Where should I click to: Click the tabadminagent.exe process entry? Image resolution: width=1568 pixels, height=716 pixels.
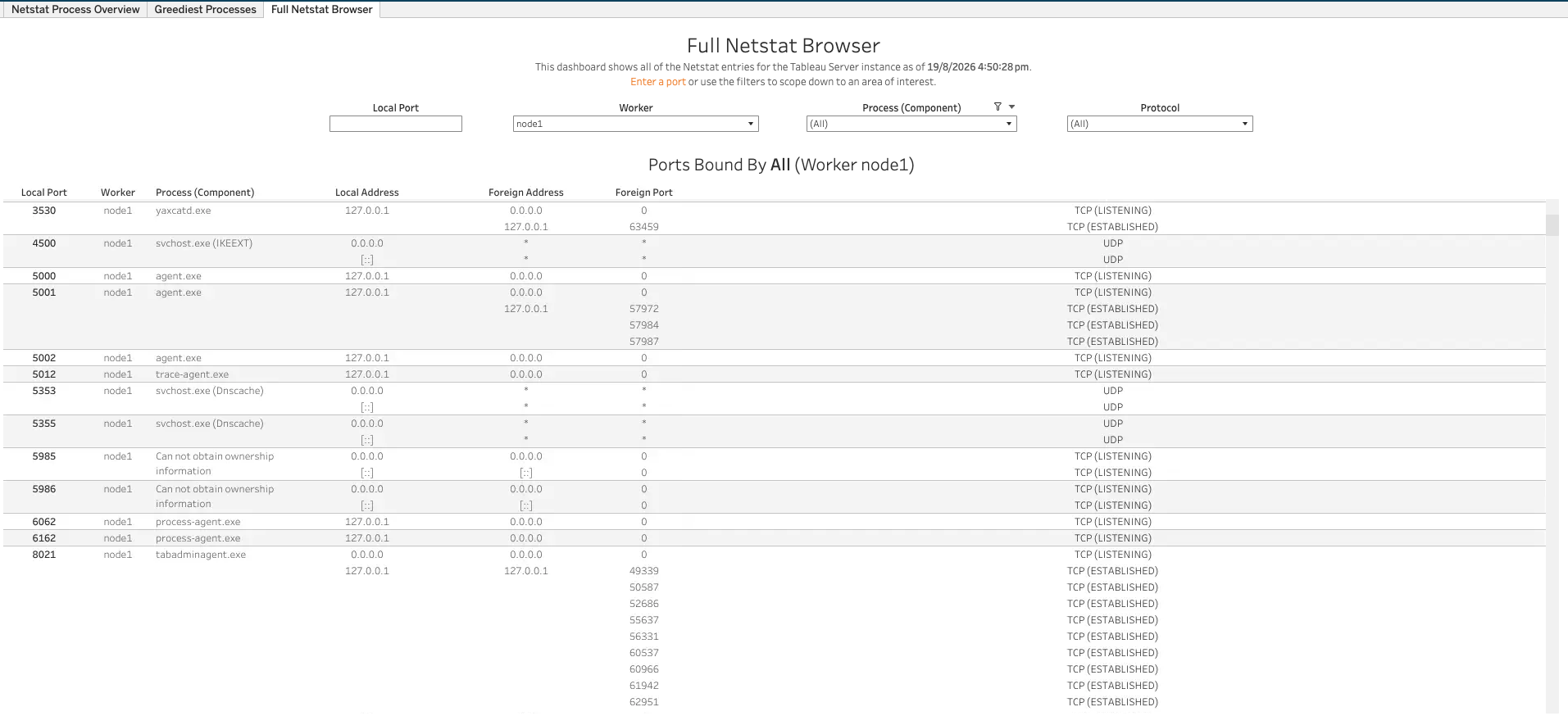(201, 555)
